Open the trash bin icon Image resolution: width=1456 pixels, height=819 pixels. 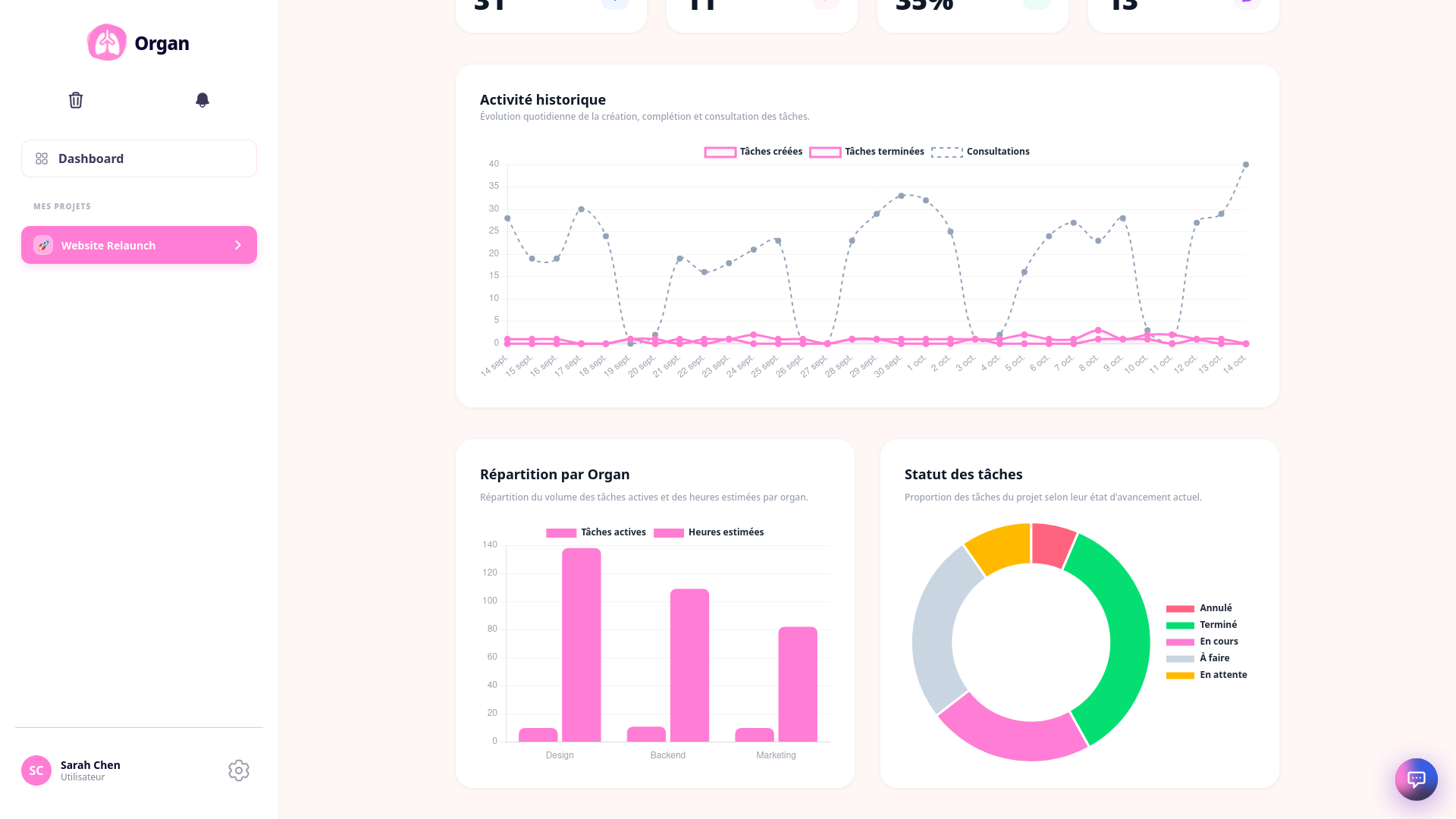(x=76, y=100)
